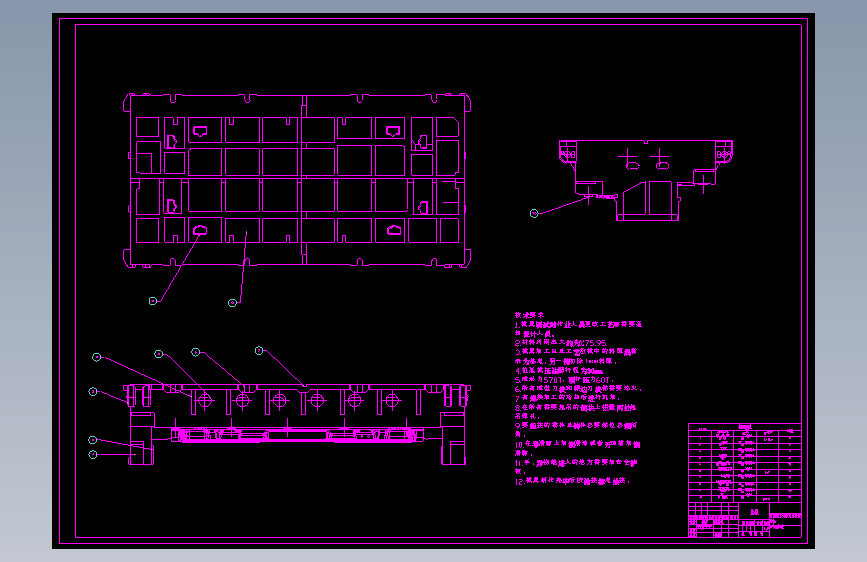This screenshot has height=562, width=867.
Task: Click the technical requirements heading text
Action: (x=529, y=315)
